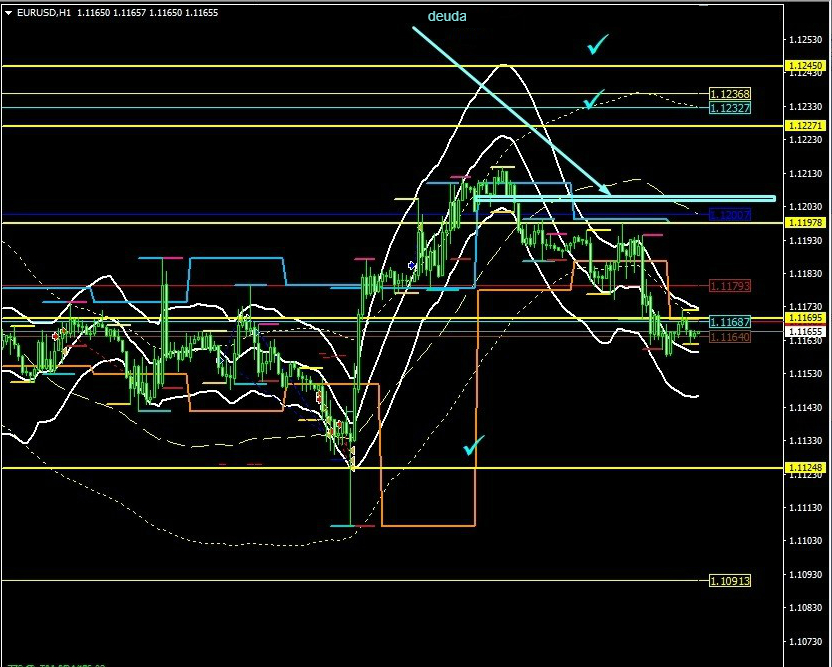
Task: Click the white current price tag 1.11655 on the axis
Action: 806,332
